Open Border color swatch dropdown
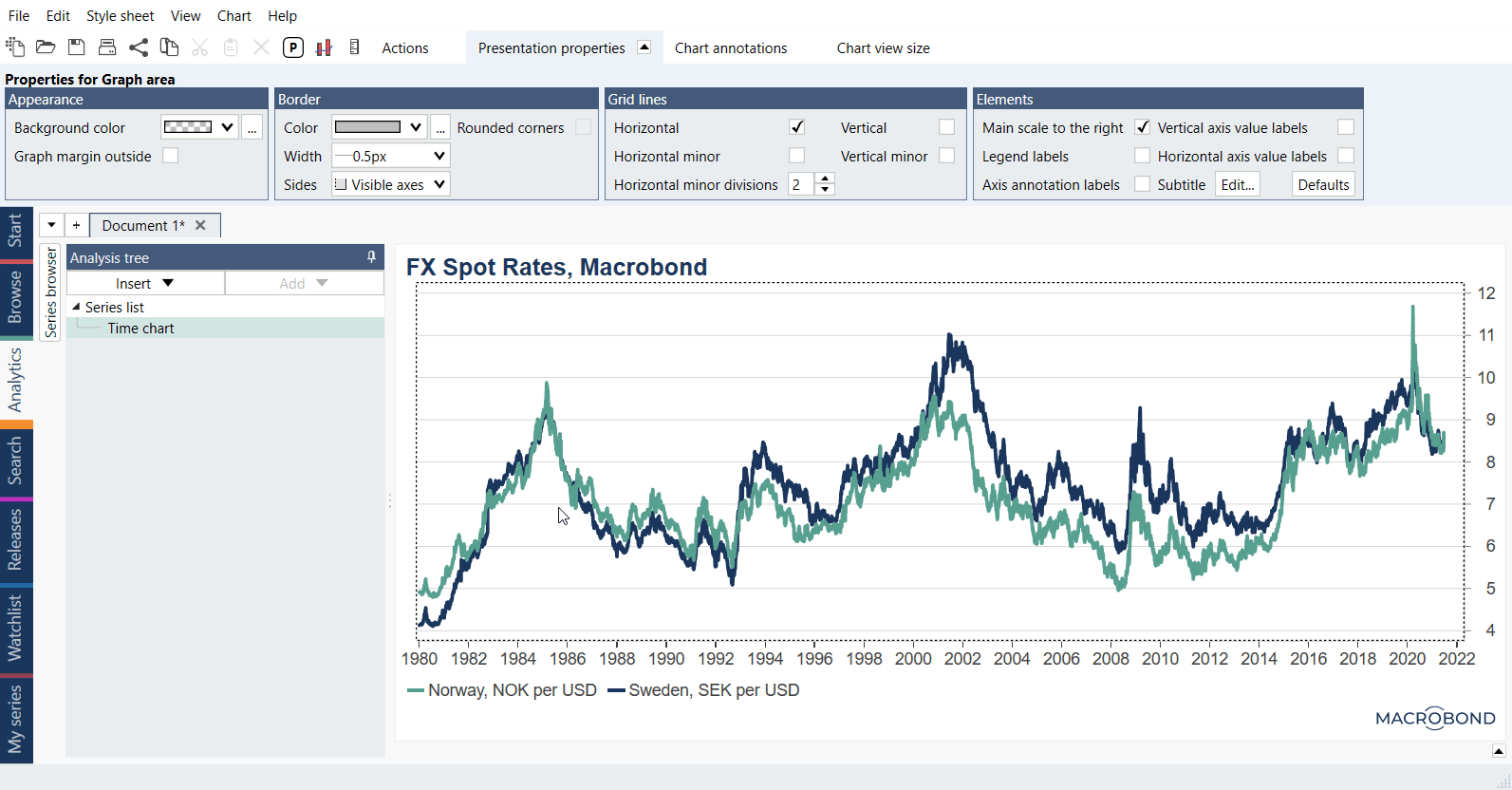Viewport: 1512px width, 790px height. [378, 127]
